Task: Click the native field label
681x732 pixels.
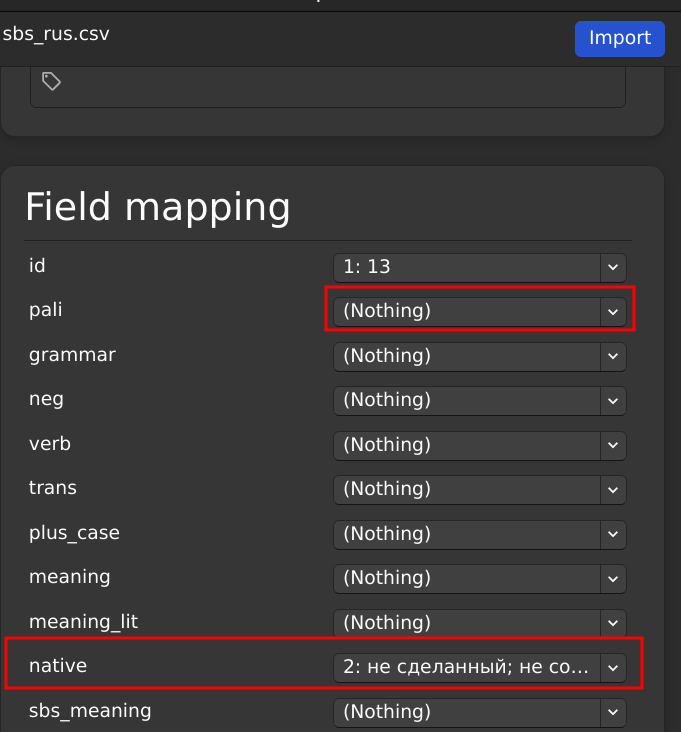Action: (58, 665)
